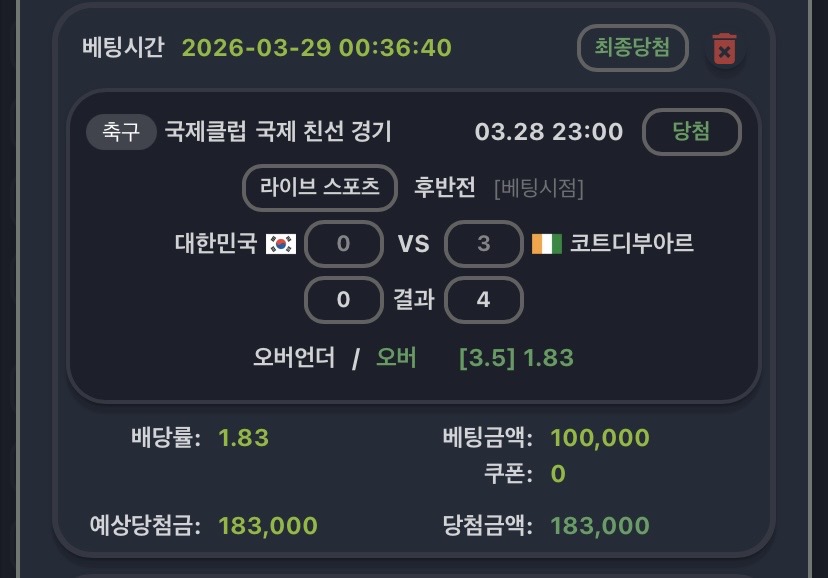This screenshot has height=578, width=828.
Task: Click the final result score 0 box
Action: click(343, 300)
